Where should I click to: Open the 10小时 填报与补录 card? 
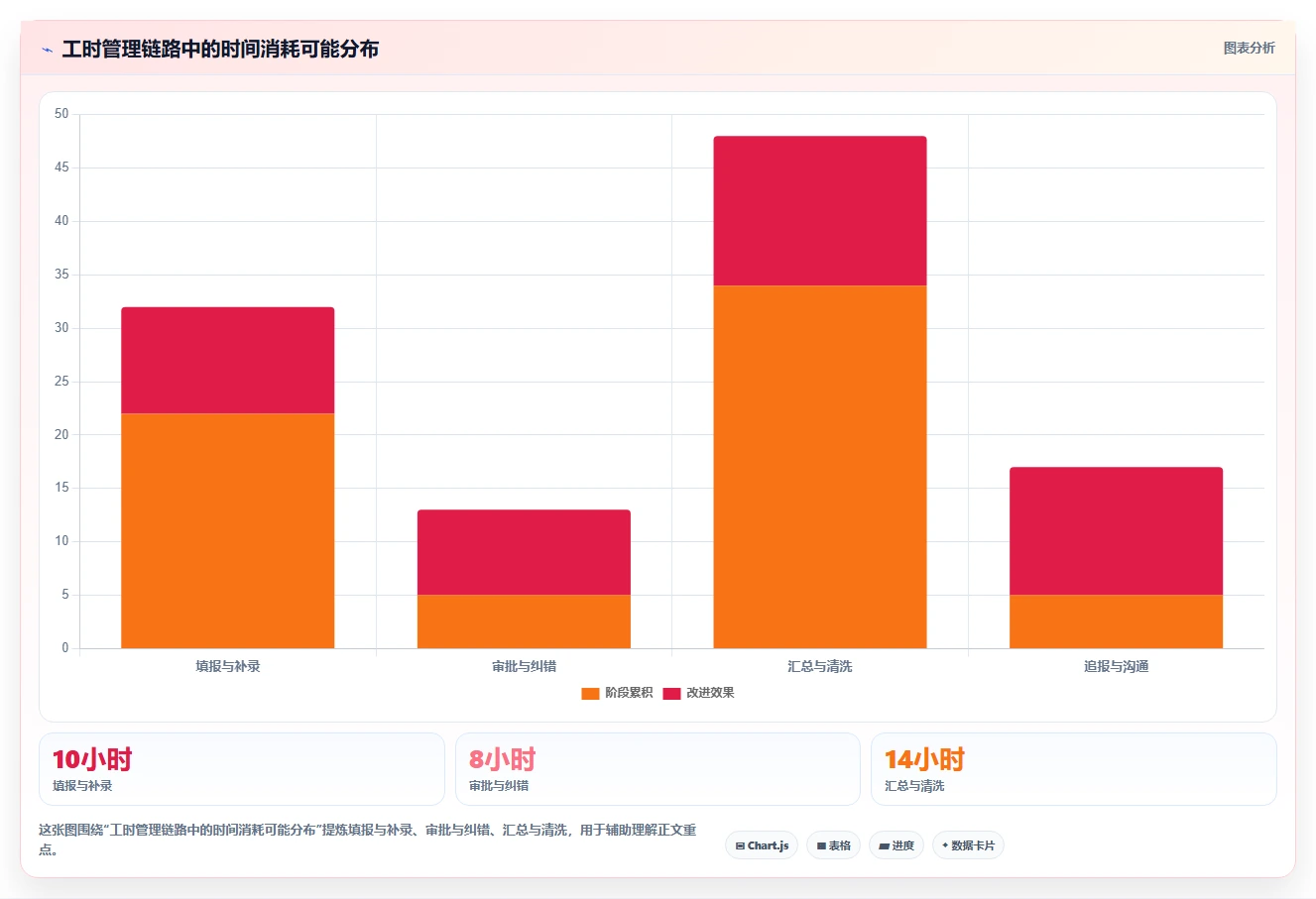(242, 769)
